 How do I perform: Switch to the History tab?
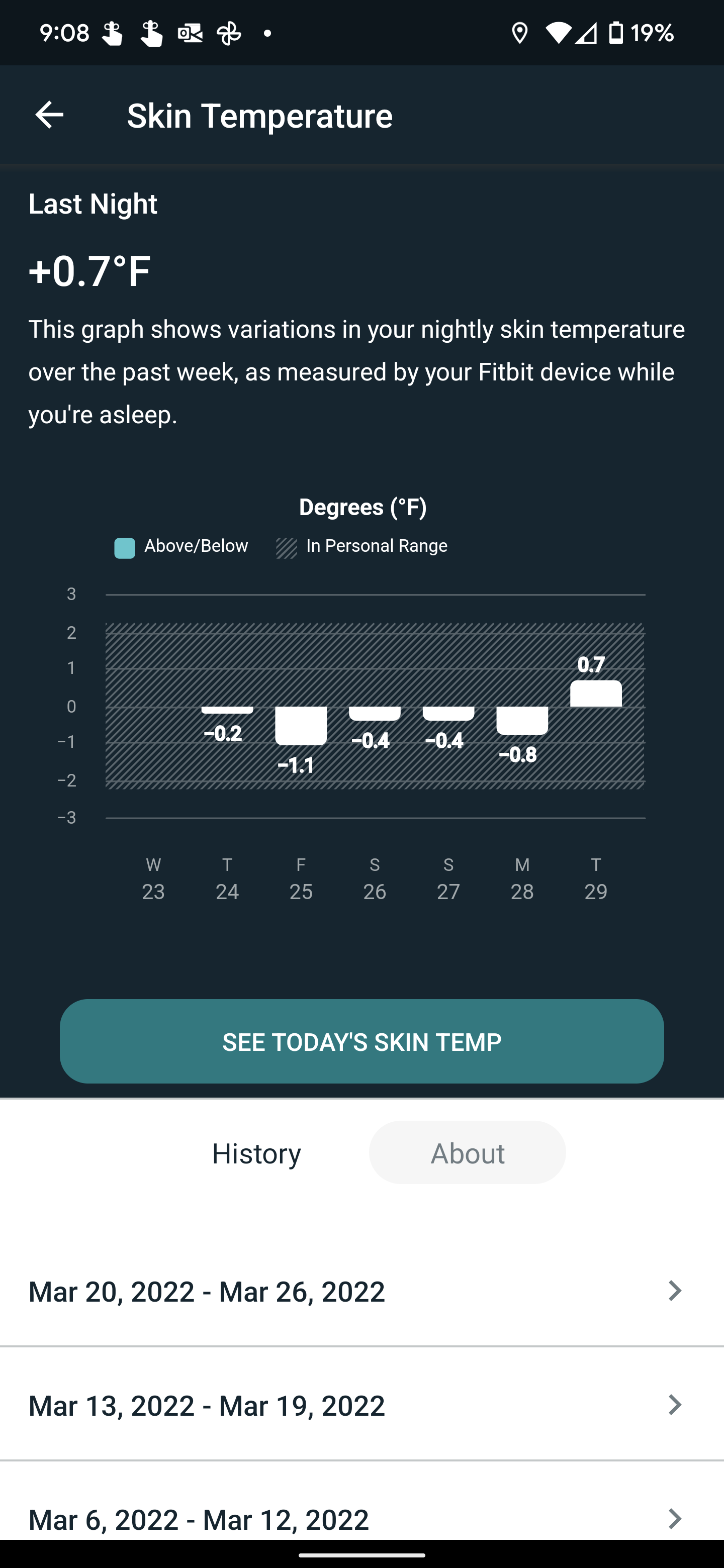[x=256, y=1153]
